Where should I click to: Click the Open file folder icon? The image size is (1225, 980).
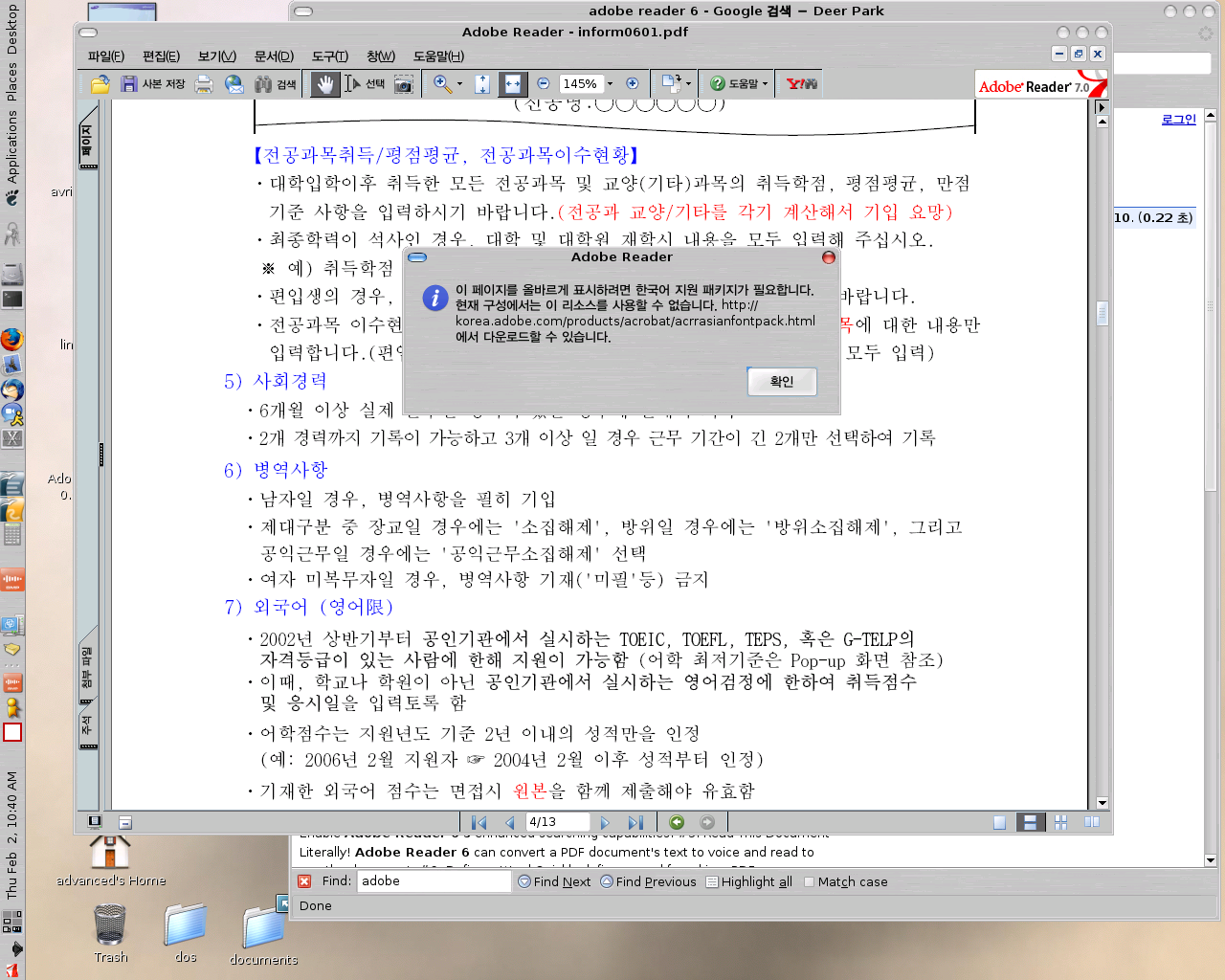click(100, 84)
